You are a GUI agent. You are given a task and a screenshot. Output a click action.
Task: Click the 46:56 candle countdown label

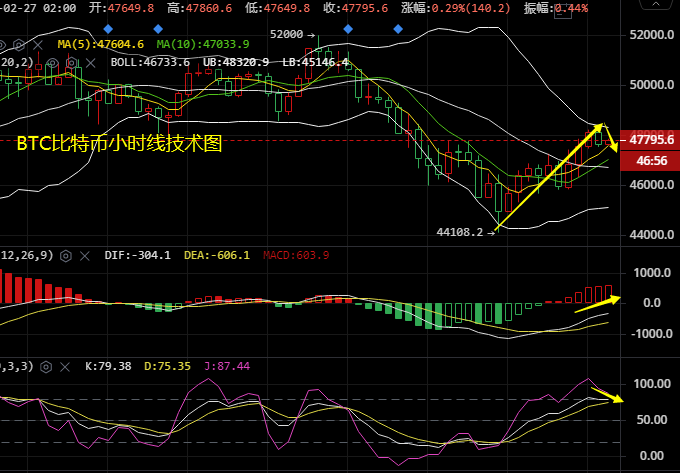pyautogui.click(x=650, y=160)
